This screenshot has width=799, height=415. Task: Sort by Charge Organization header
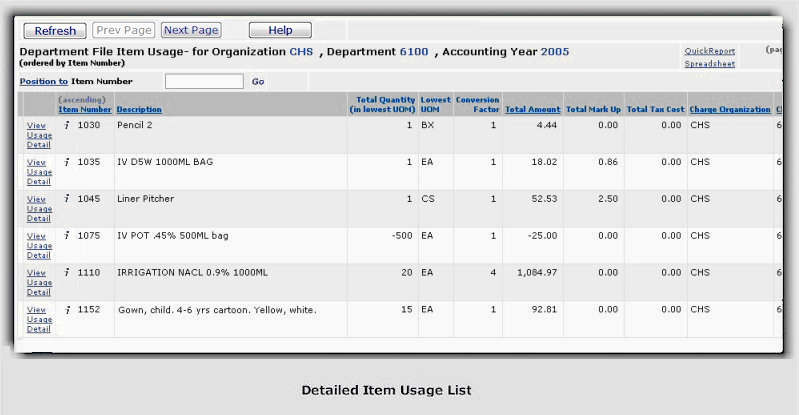730,109
